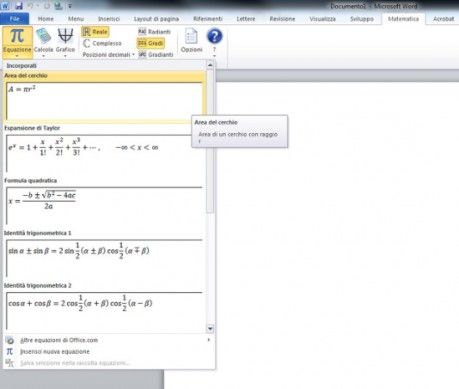Image resolution: width=459 pixels, height=389 pixels.
Task: Insert the Identità trigonometrica 2 equation
Action: (104, 307)
